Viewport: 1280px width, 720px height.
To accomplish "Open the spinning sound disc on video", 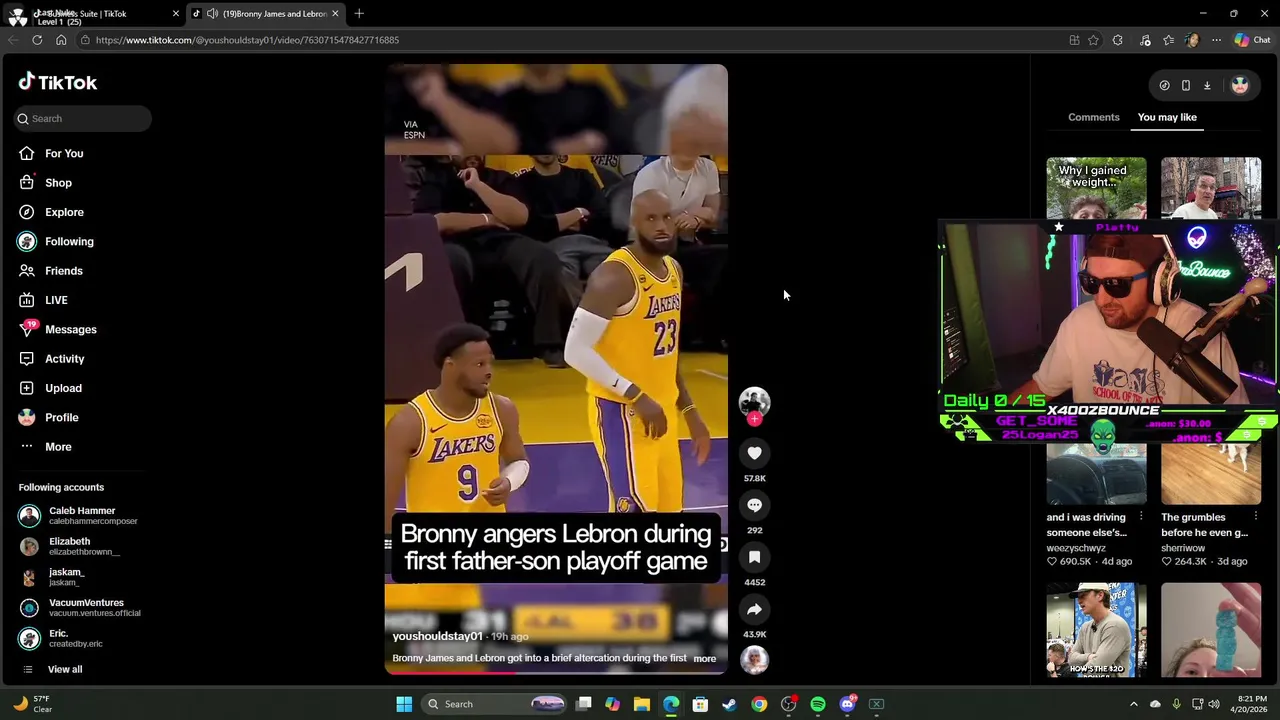I will (754, 660).
